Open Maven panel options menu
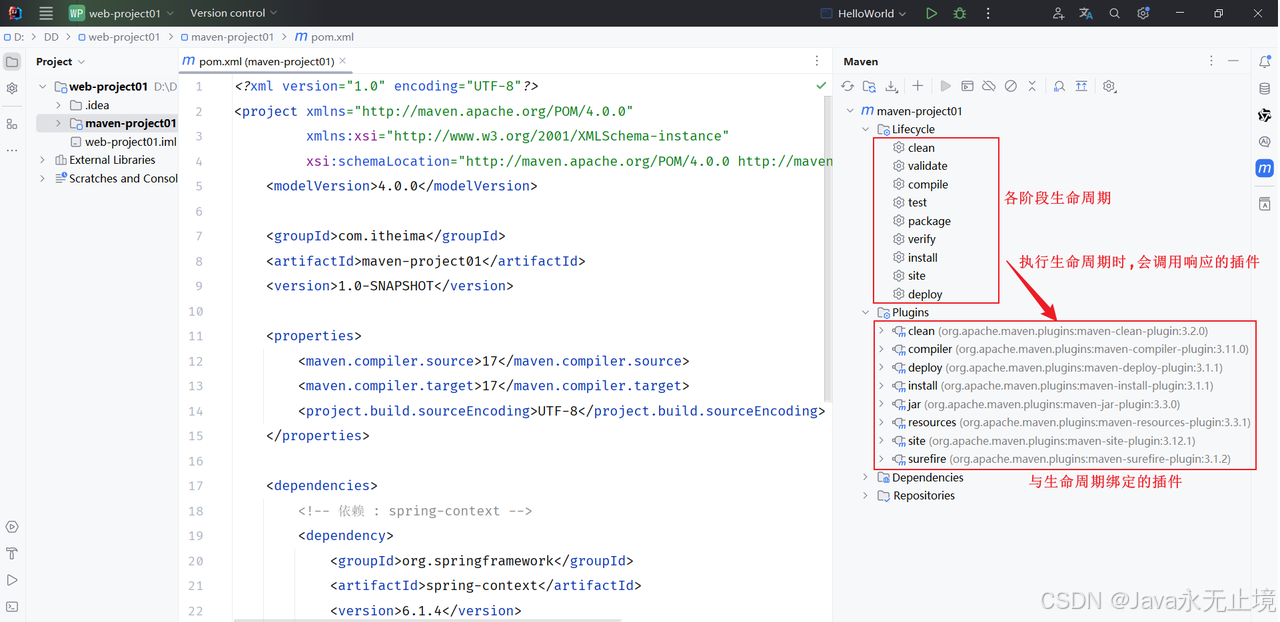1280x622 pixels. pyautogui.click(x=1212, y=62)
